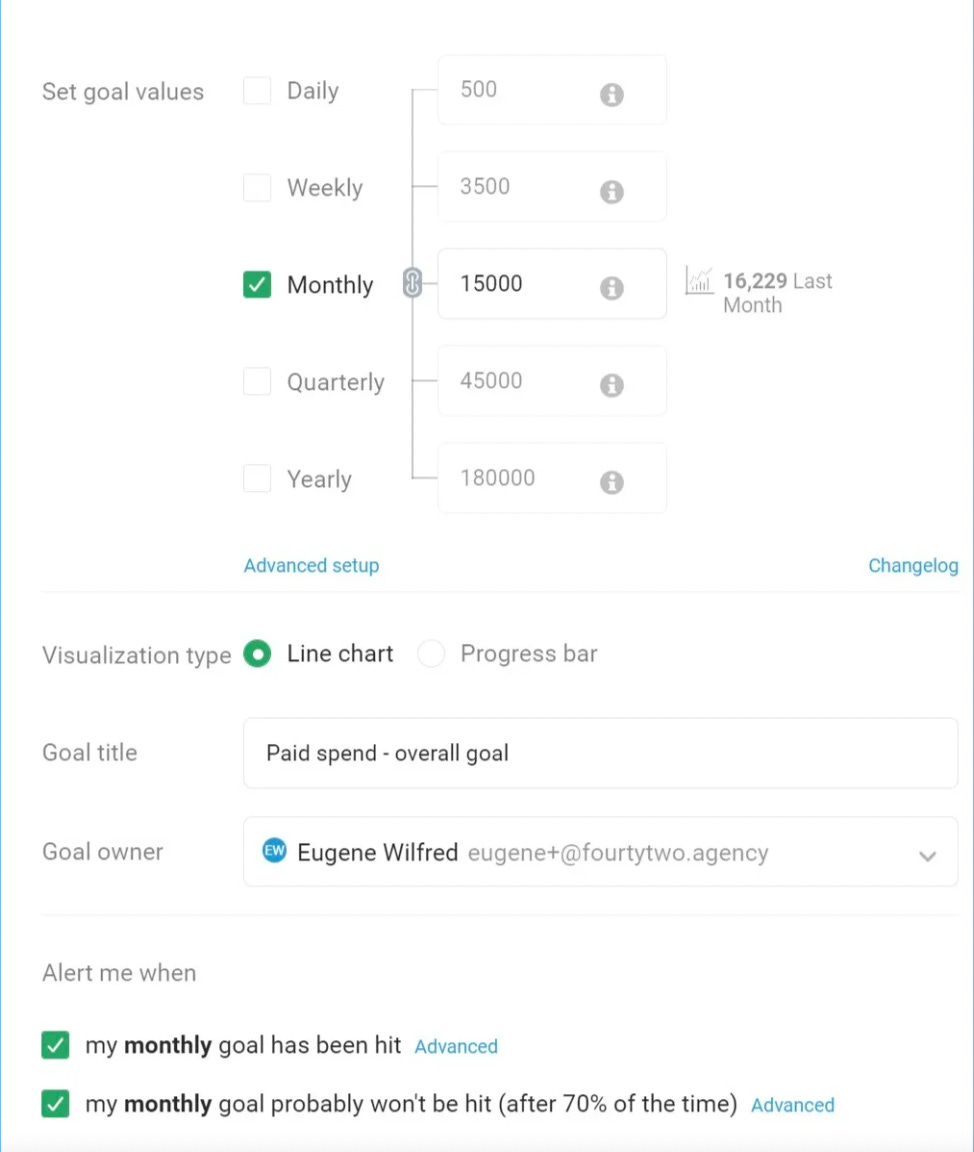Click the Goal title field showing Paid spend

[600, 752]
